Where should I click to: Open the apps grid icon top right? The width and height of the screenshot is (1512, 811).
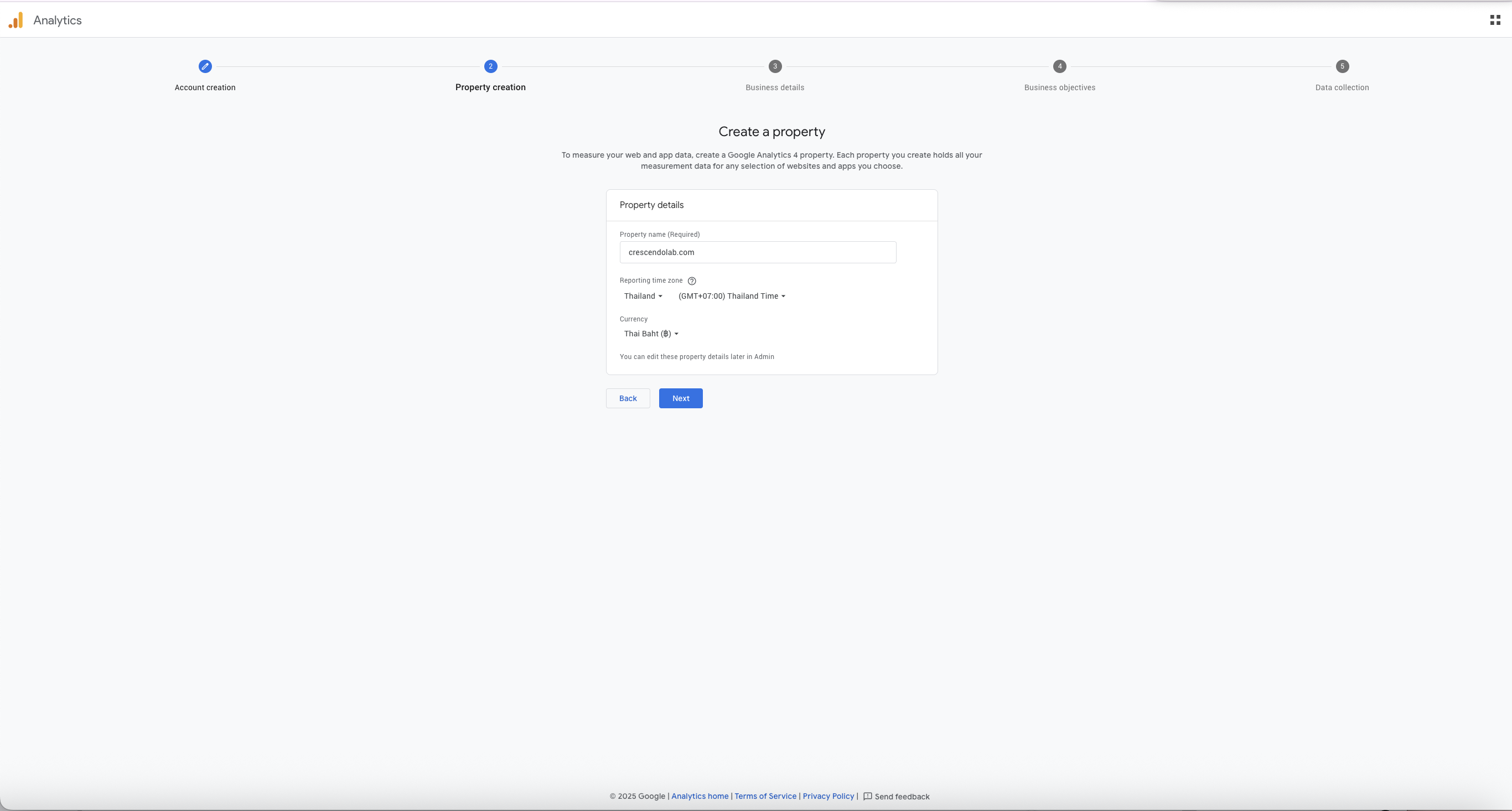point(1495,20)
